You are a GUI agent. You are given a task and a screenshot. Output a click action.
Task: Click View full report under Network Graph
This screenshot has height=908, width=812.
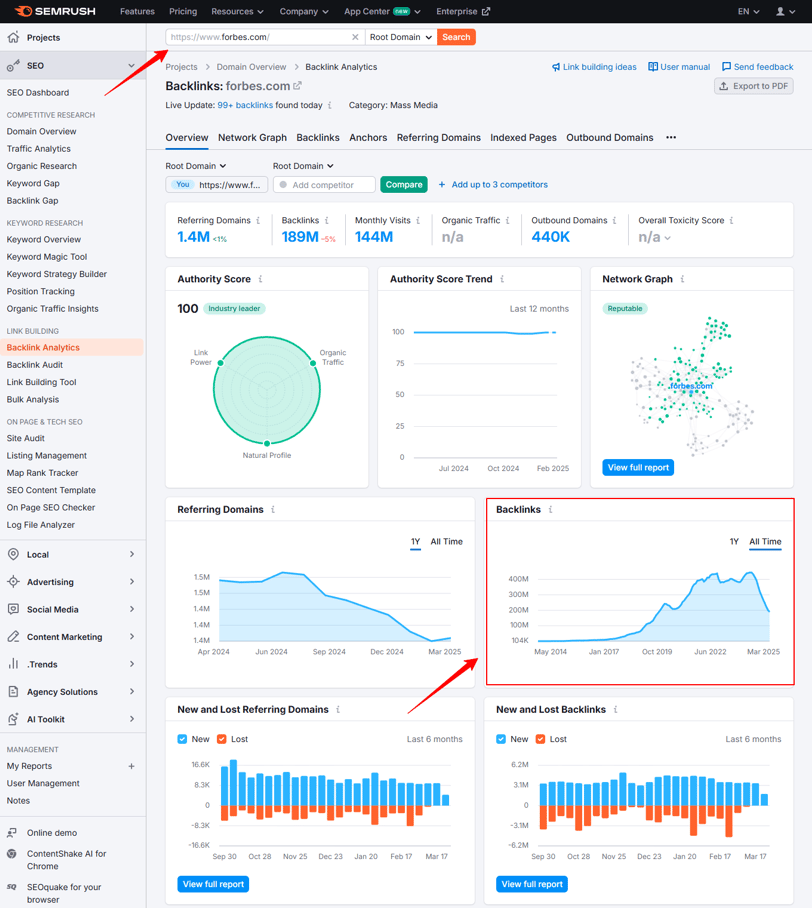638,467
